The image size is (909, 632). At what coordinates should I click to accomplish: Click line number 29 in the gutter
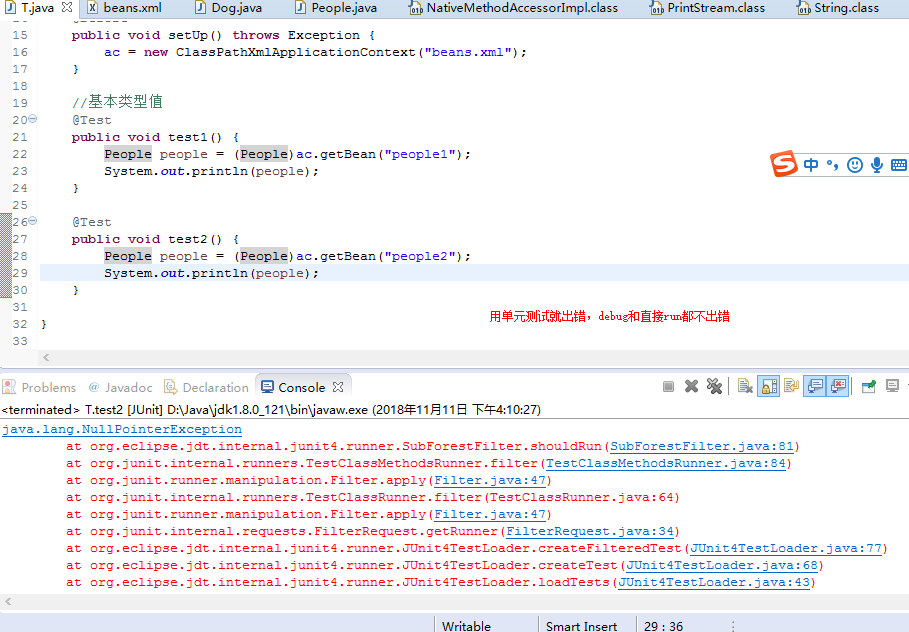point(20,273)
